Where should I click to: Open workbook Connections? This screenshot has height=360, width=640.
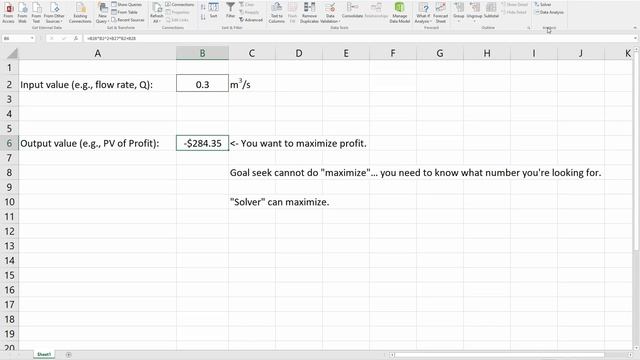(x=180, y=4)
